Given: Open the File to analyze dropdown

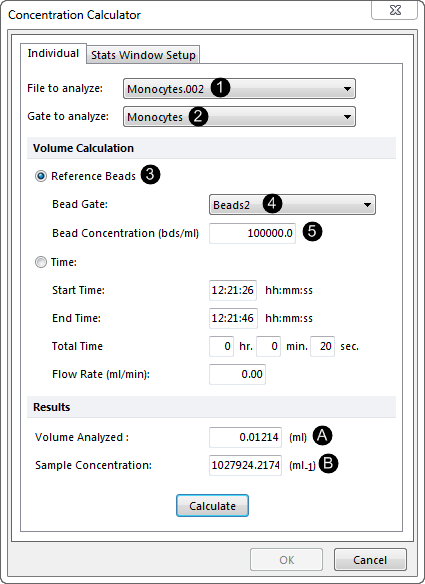Looking at the screenshot, I should coord(239,89).
